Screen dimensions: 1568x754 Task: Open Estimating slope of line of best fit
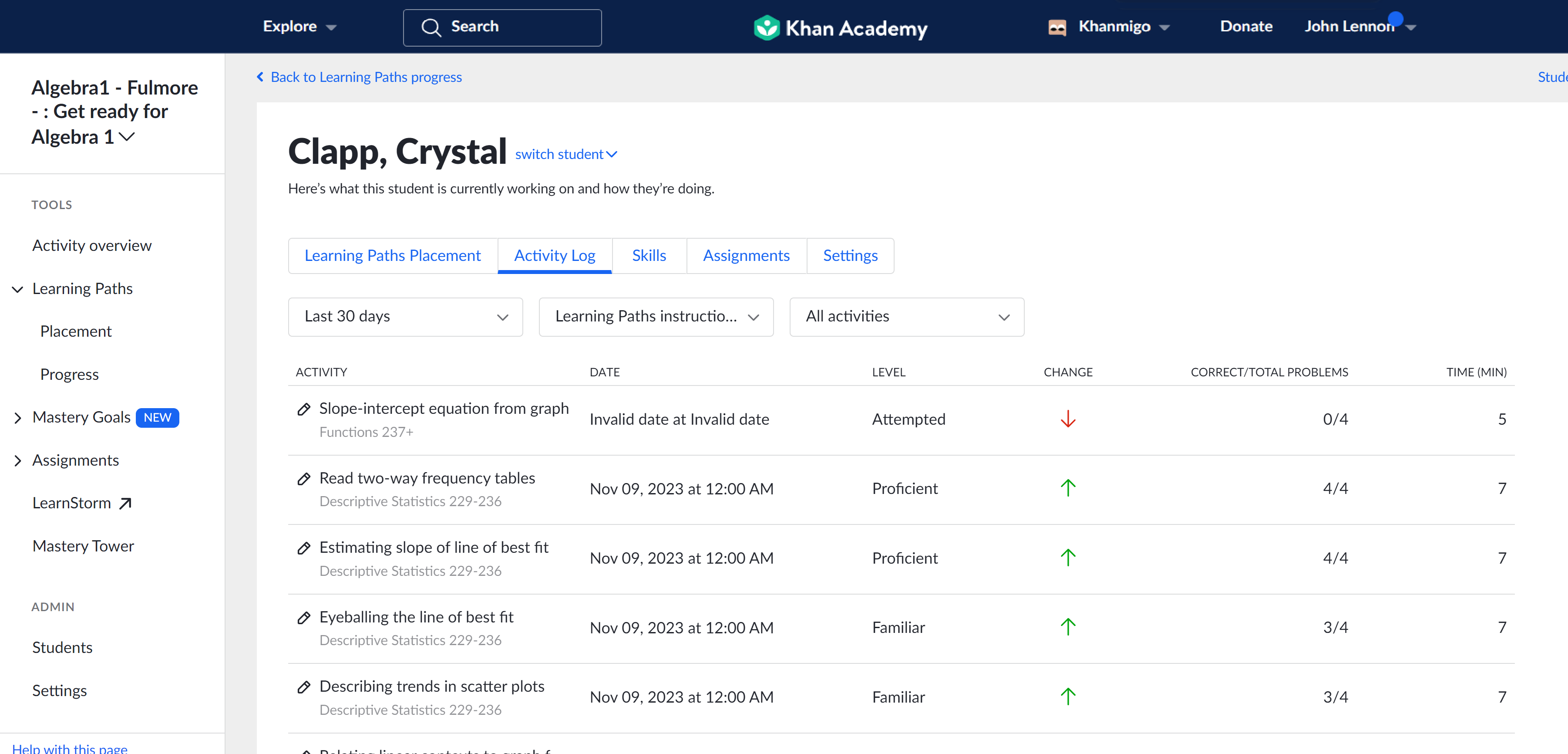click(x=434, y=548)
